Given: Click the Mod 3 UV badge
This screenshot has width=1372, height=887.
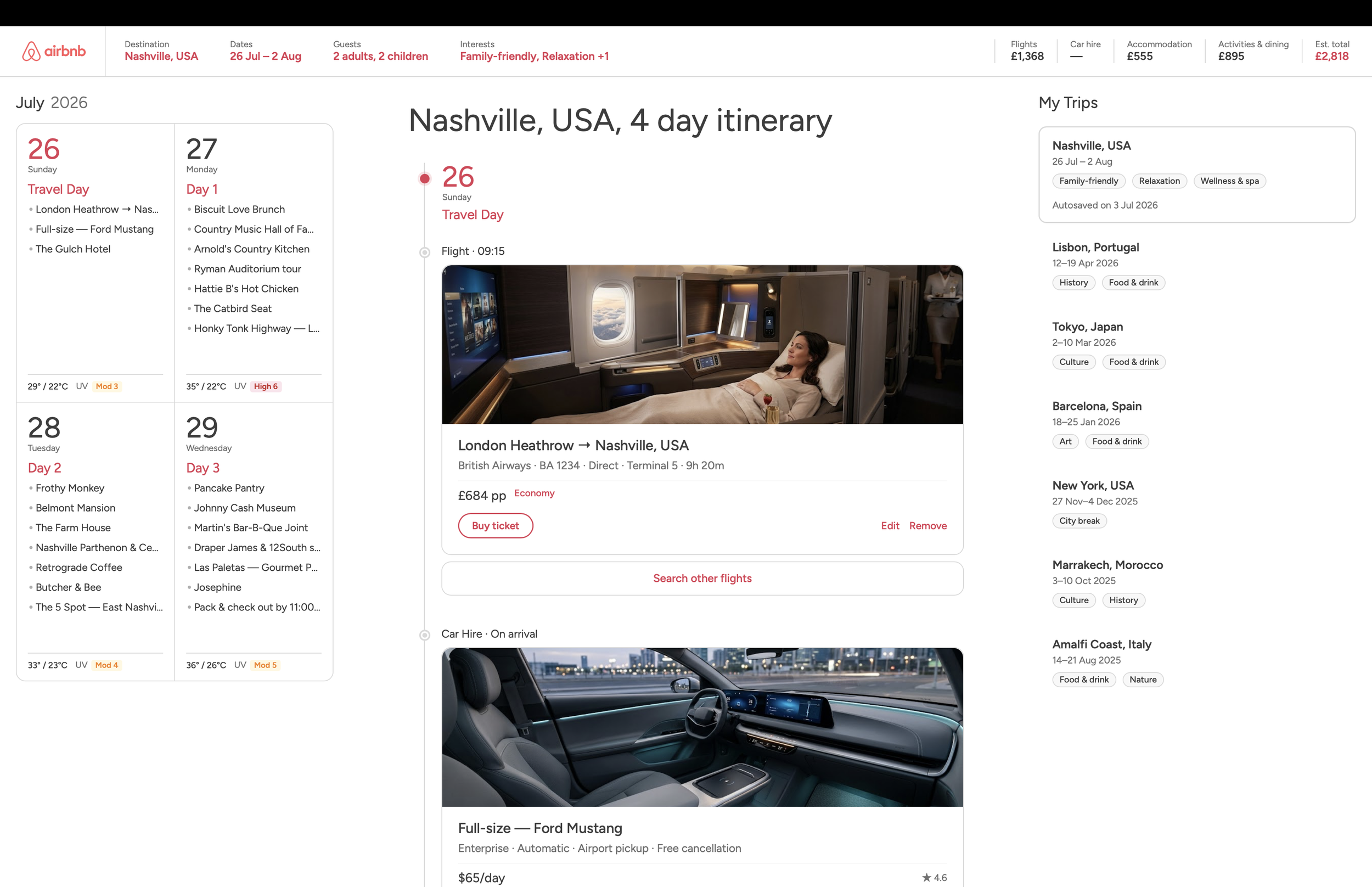Looking at the screenshot, I should point(107,386).
